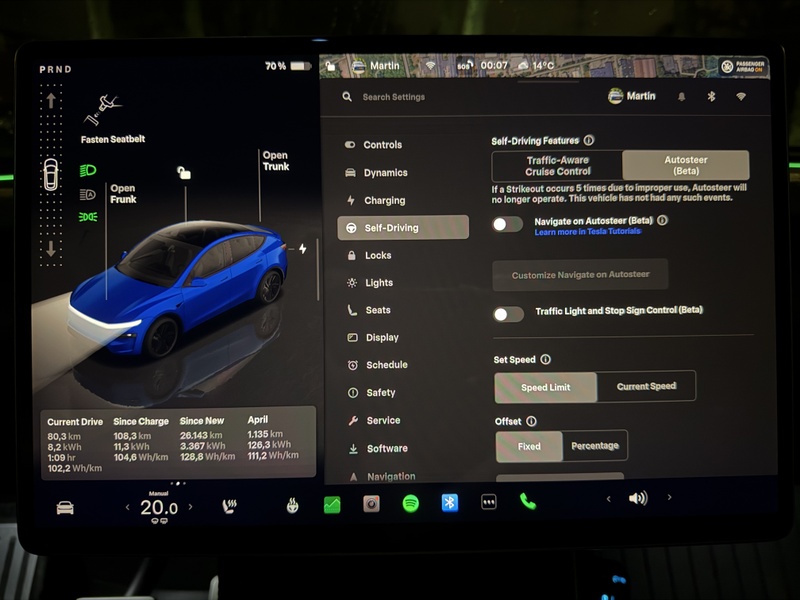Show info icon next to Set Speed
The image size is (800, 600).
pyautogui.click(x=545, y=359)
